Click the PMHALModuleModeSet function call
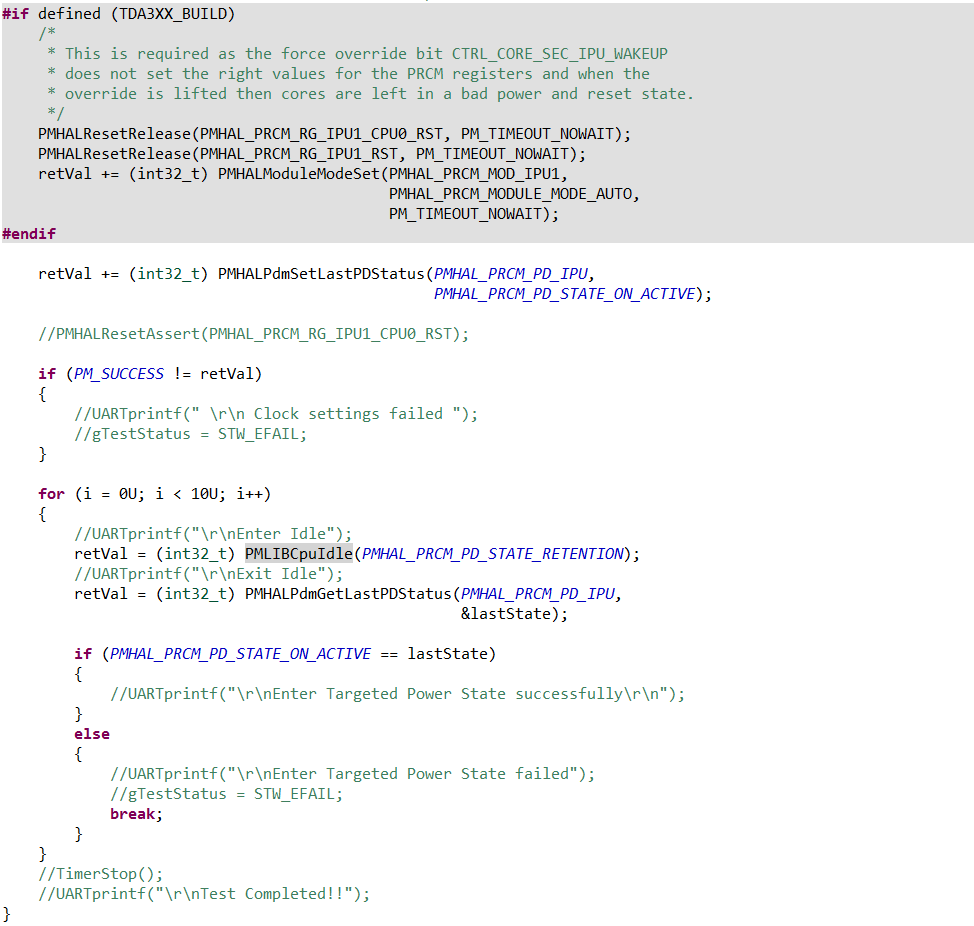 [x=299, y=174]
